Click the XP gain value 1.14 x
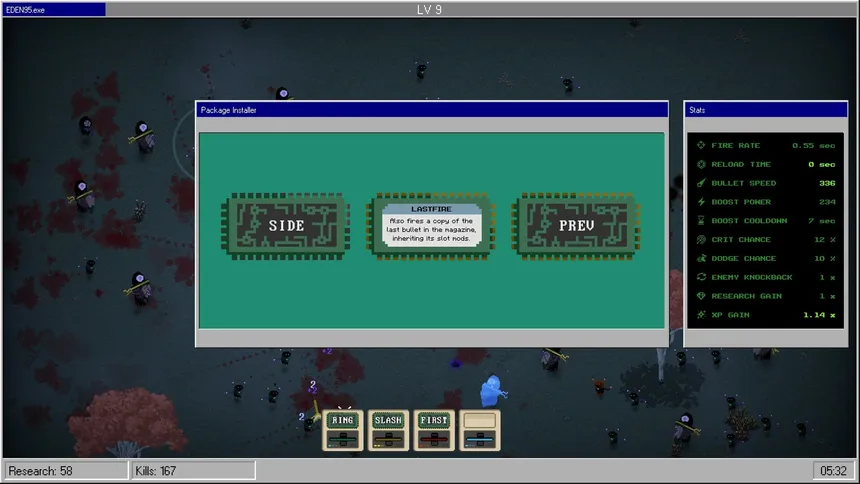The image size is (860, 484). coord(819,314)
